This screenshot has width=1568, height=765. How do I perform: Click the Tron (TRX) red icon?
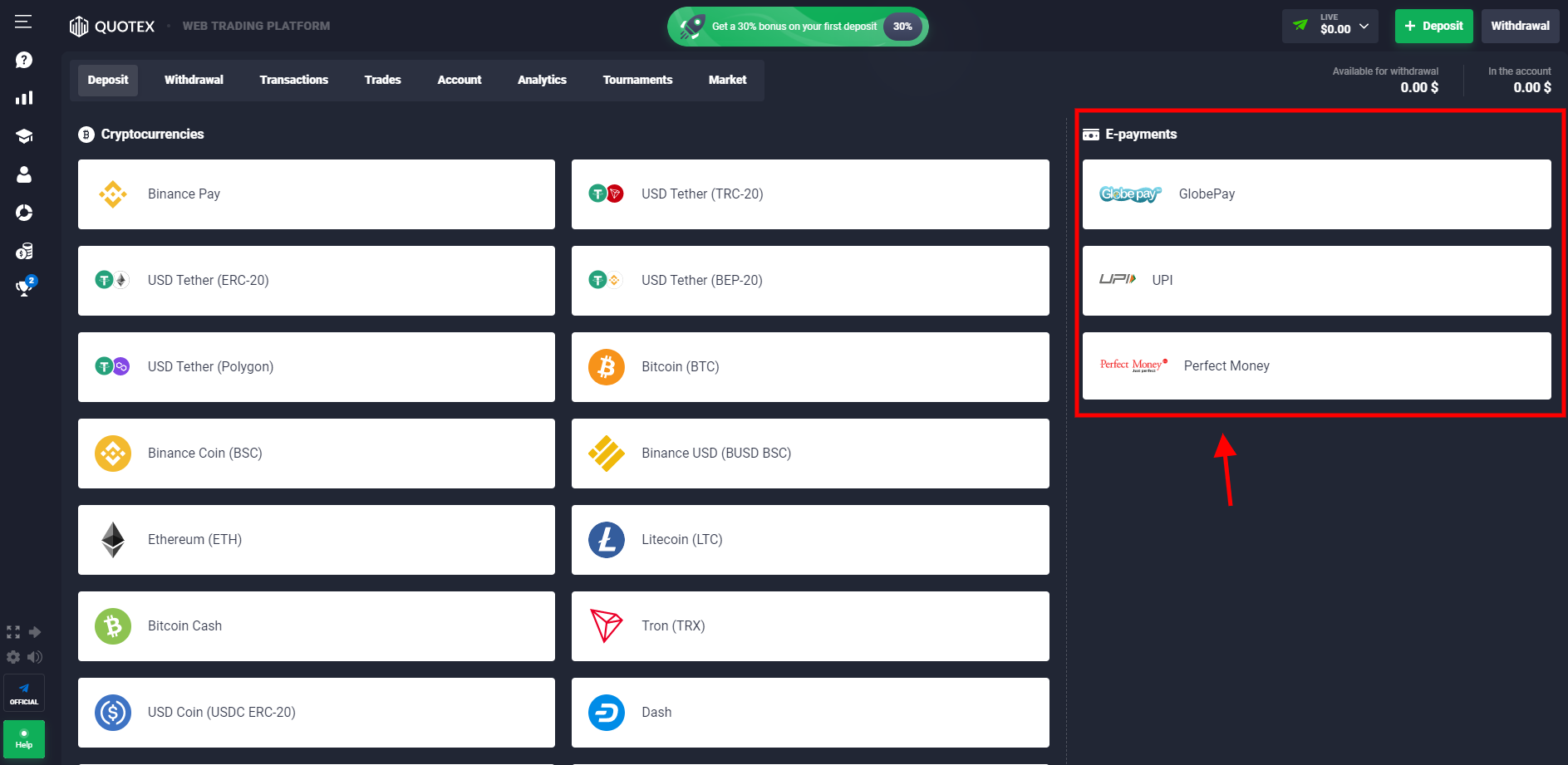click(x=606, y=626)
